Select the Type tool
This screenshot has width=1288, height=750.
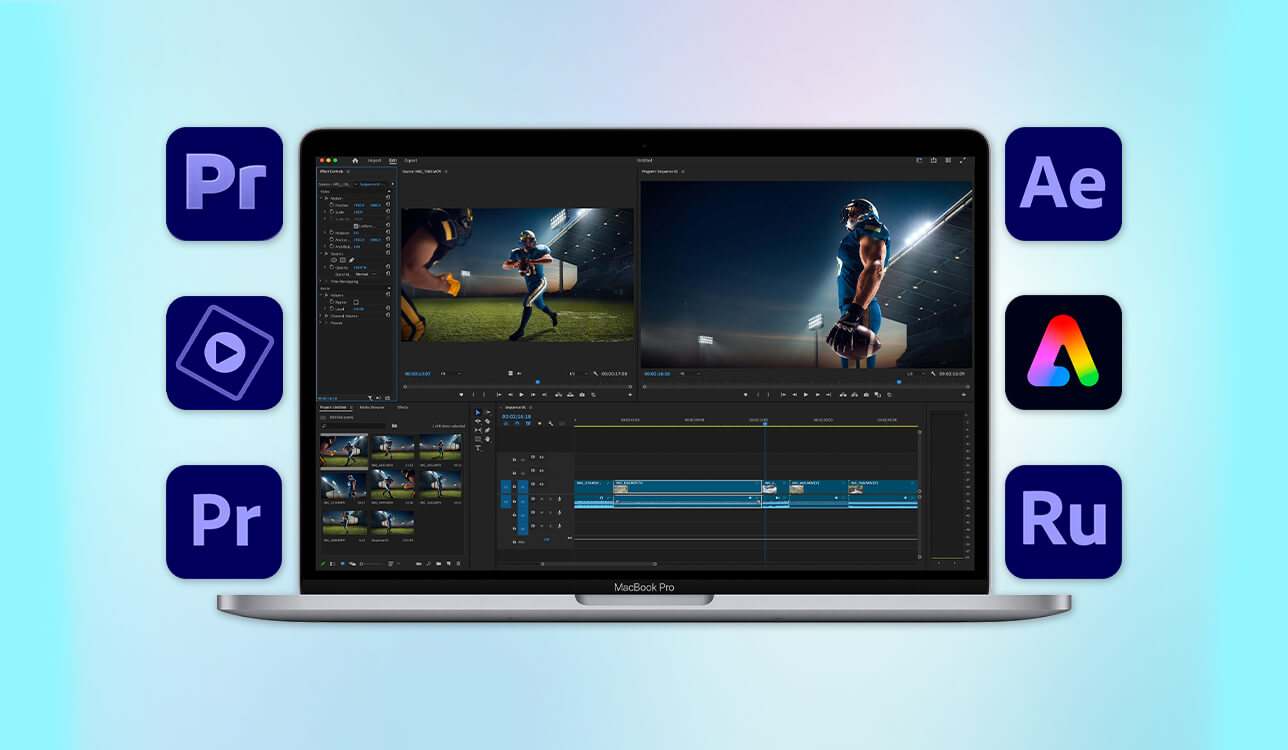(478, 449)
